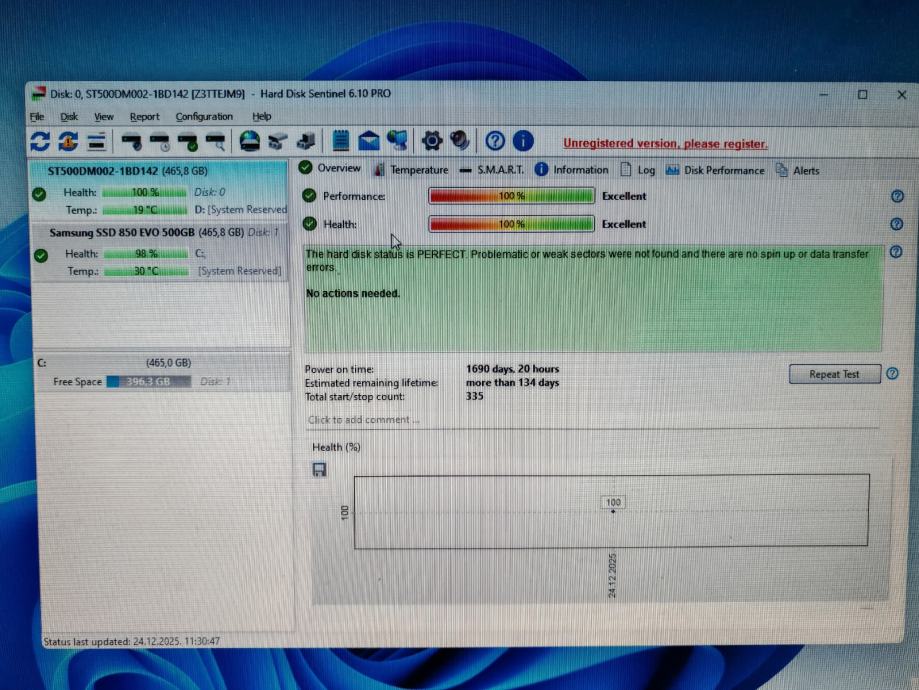Click the disk icon with clock overlay
This screenshot has height=690, width=919.
[x=160, y=141]
